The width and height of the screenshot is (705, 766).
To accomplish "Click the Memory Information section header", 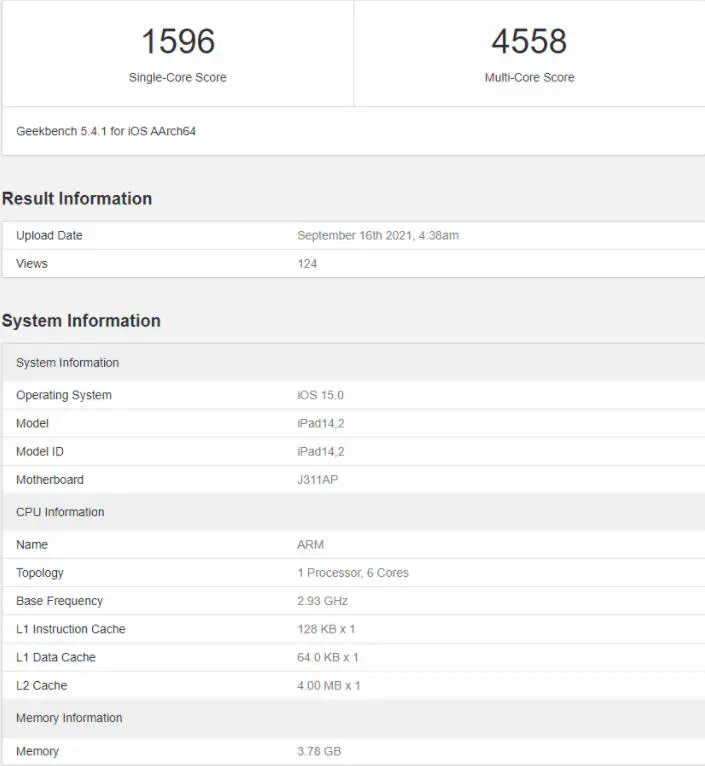I will pyautogui.click(x=353, y=718).
